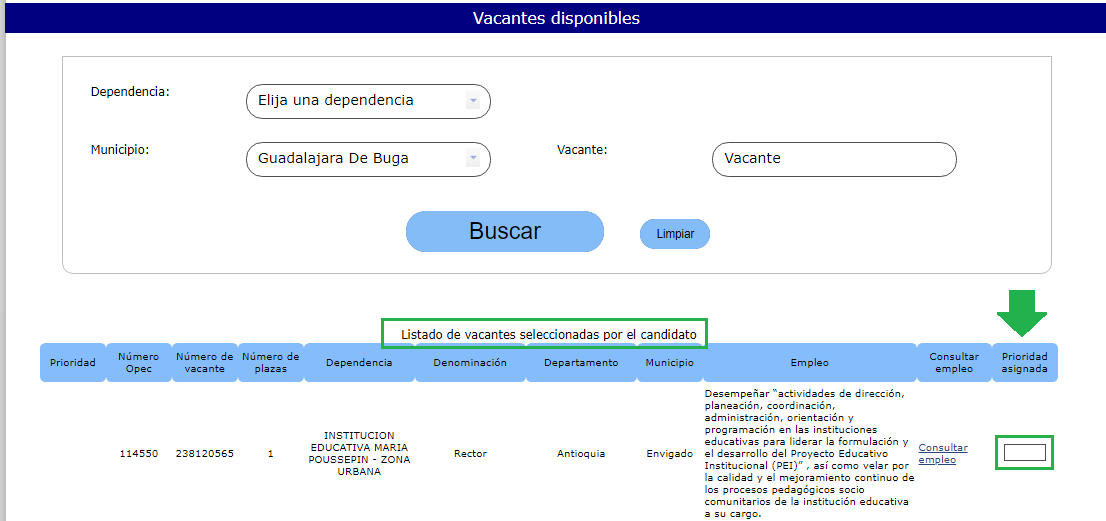Click the Denominación column header
The image size is (1106, 521).
[470, 363]
